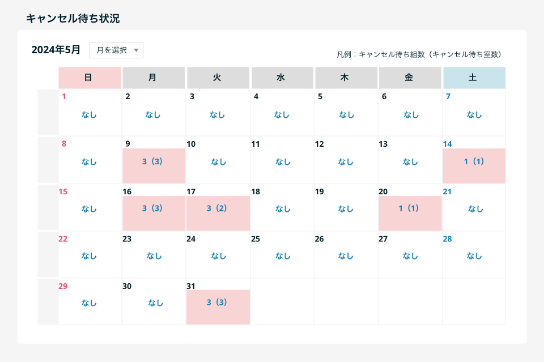Click なし under May 1
544x362 pixels.
89,115
